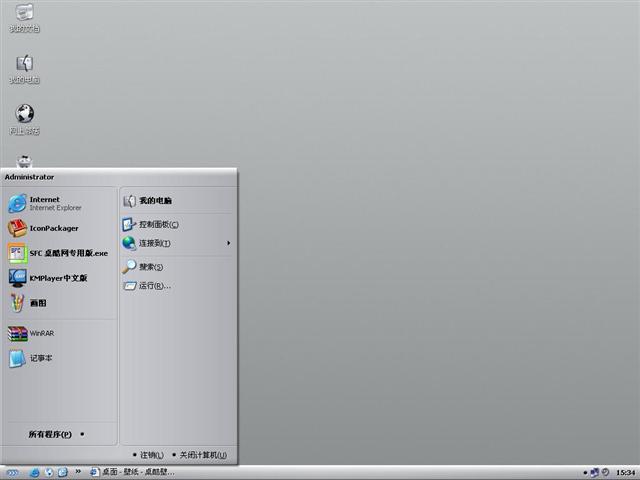Image resolution: width=640 pixels, height=480 pixels.
Task: Show hidden system tray icons
Action: 585,473
